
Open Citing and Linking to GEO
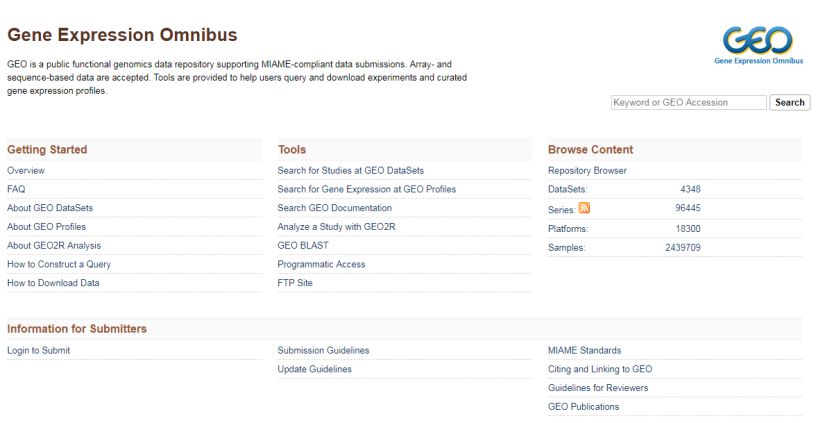pos(600,369)
